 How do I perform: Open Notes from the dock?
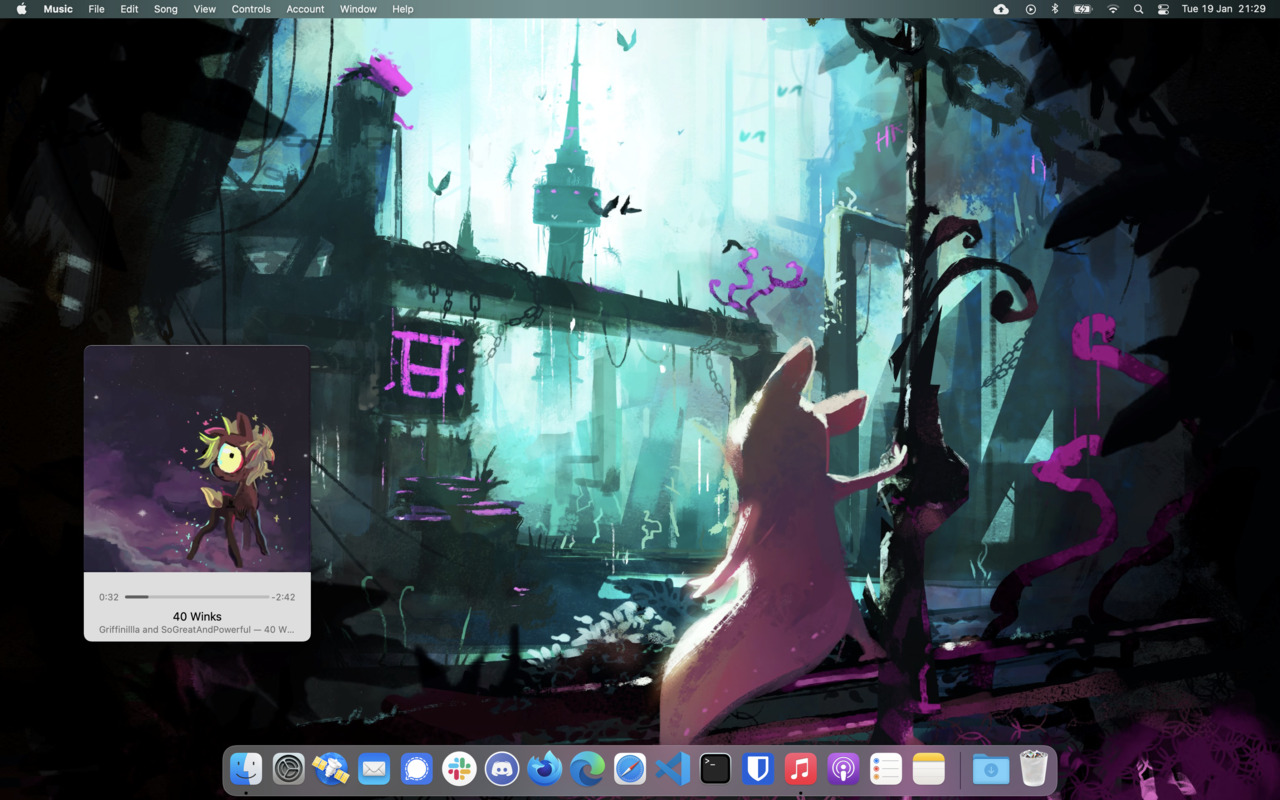click(929, 769)
